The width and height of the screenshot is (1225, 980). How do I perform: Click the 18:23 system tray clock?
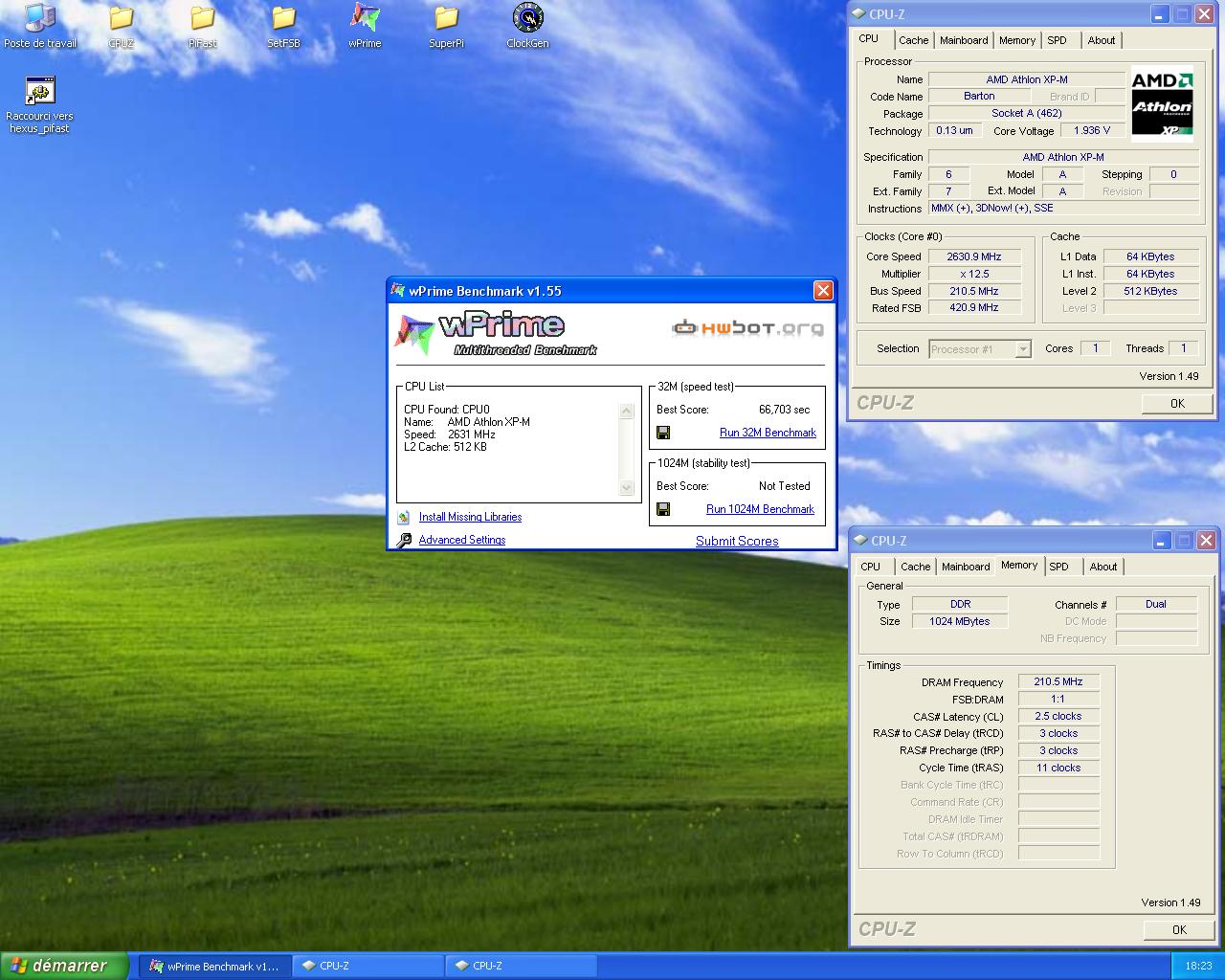point(1198,967)
